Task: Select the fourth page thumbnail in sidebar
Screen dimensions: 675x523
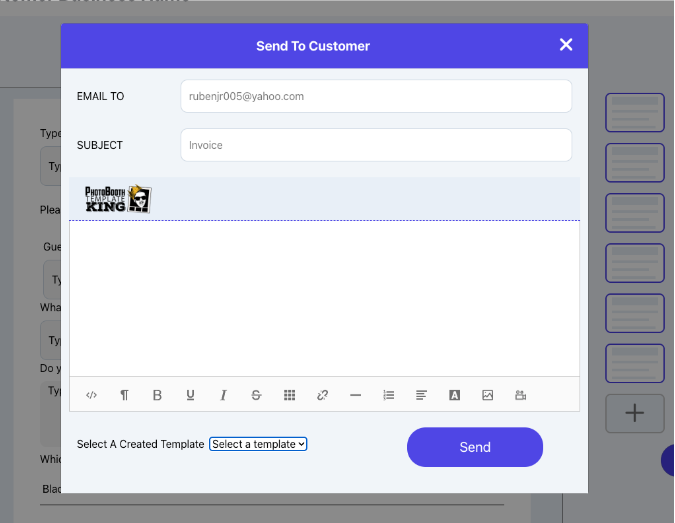Action: pos(635,263)
